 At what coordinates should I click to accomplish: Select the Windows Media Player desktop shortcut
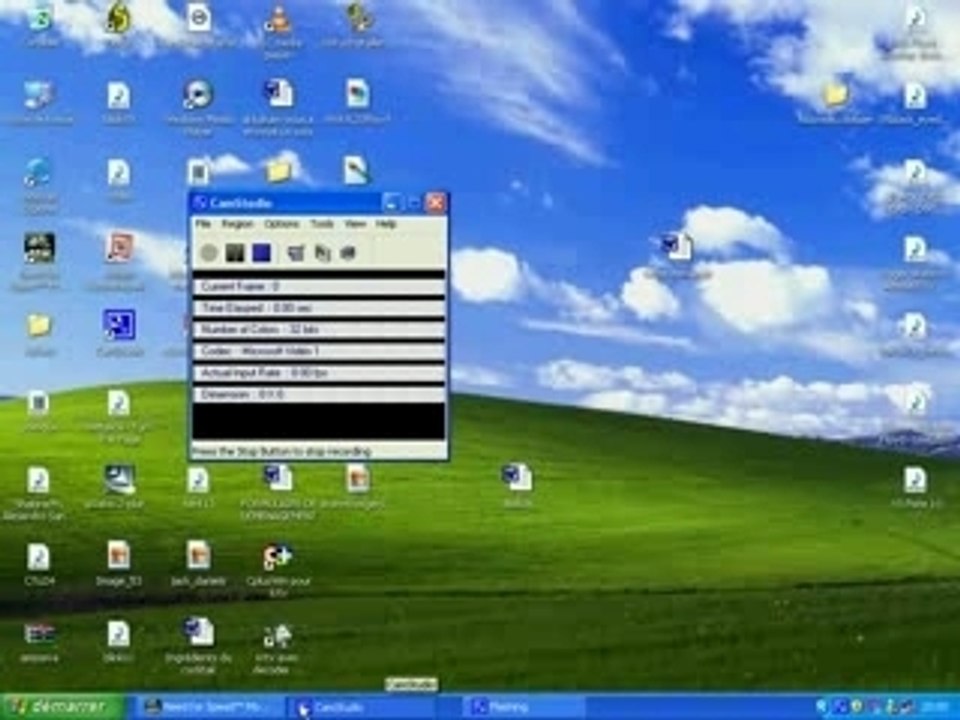click(198, 94)
